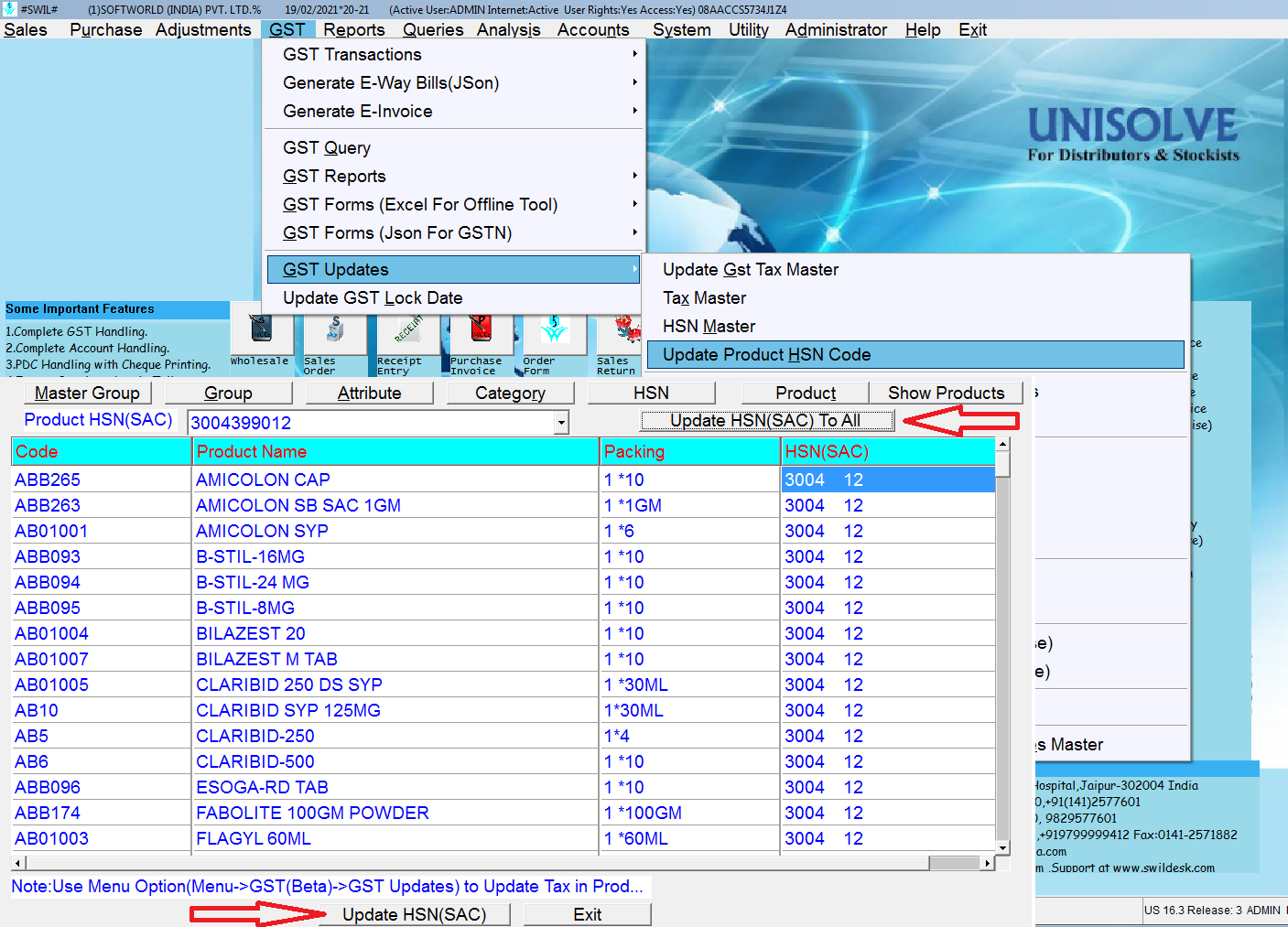The image size is (1288, 927).
Task: Open the Purchase menu
Action: [106, 29]
